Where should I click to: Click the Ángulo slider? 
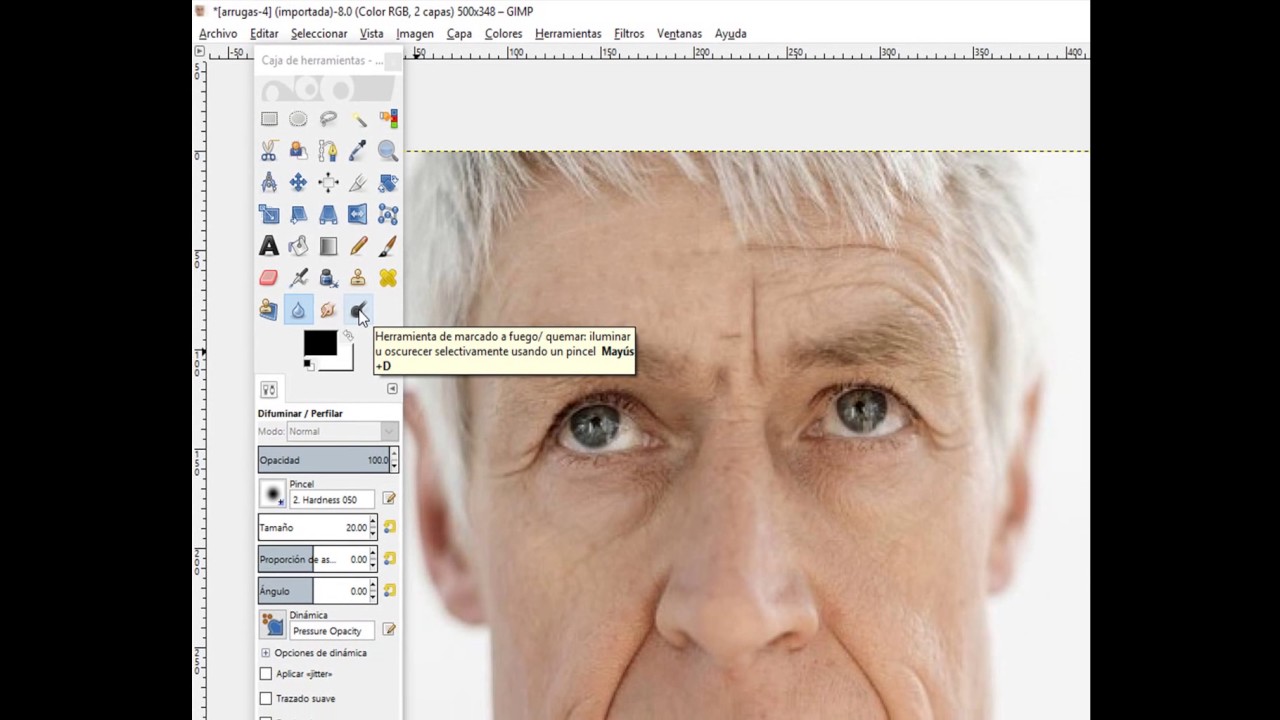[313, 591]
